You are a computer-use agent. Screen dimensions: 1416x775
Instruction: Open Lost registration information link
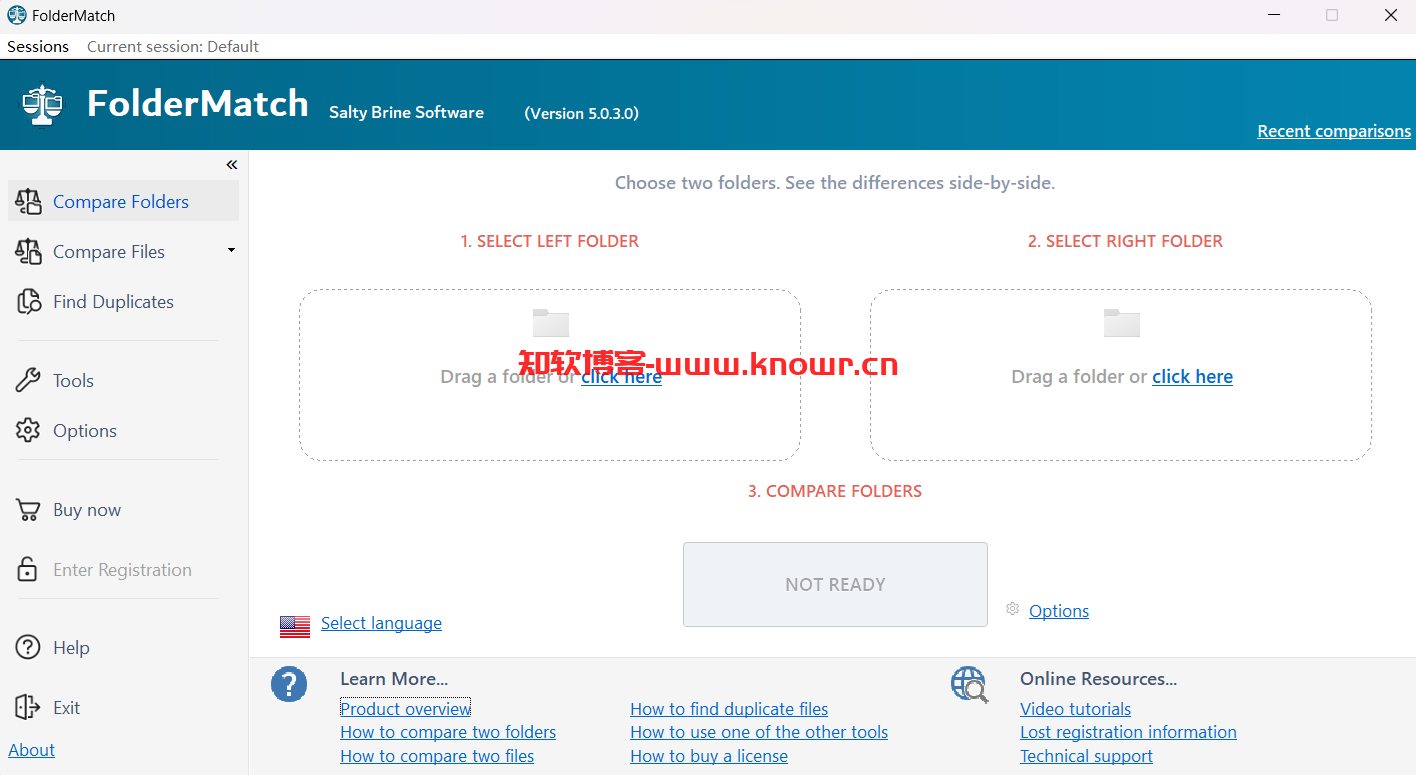pos(1128,732)
